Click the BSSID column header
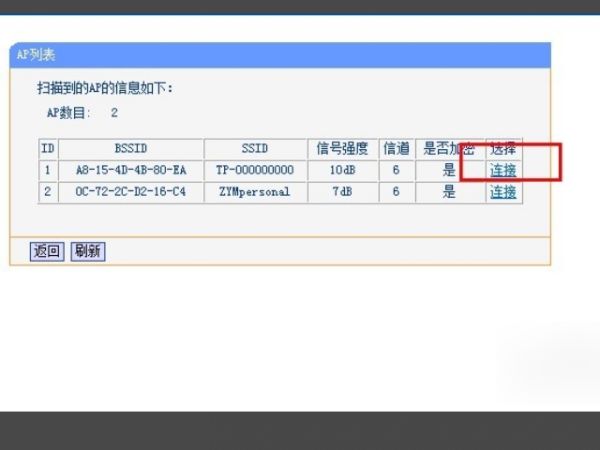 pyautogui.click(x=130, y=149)
